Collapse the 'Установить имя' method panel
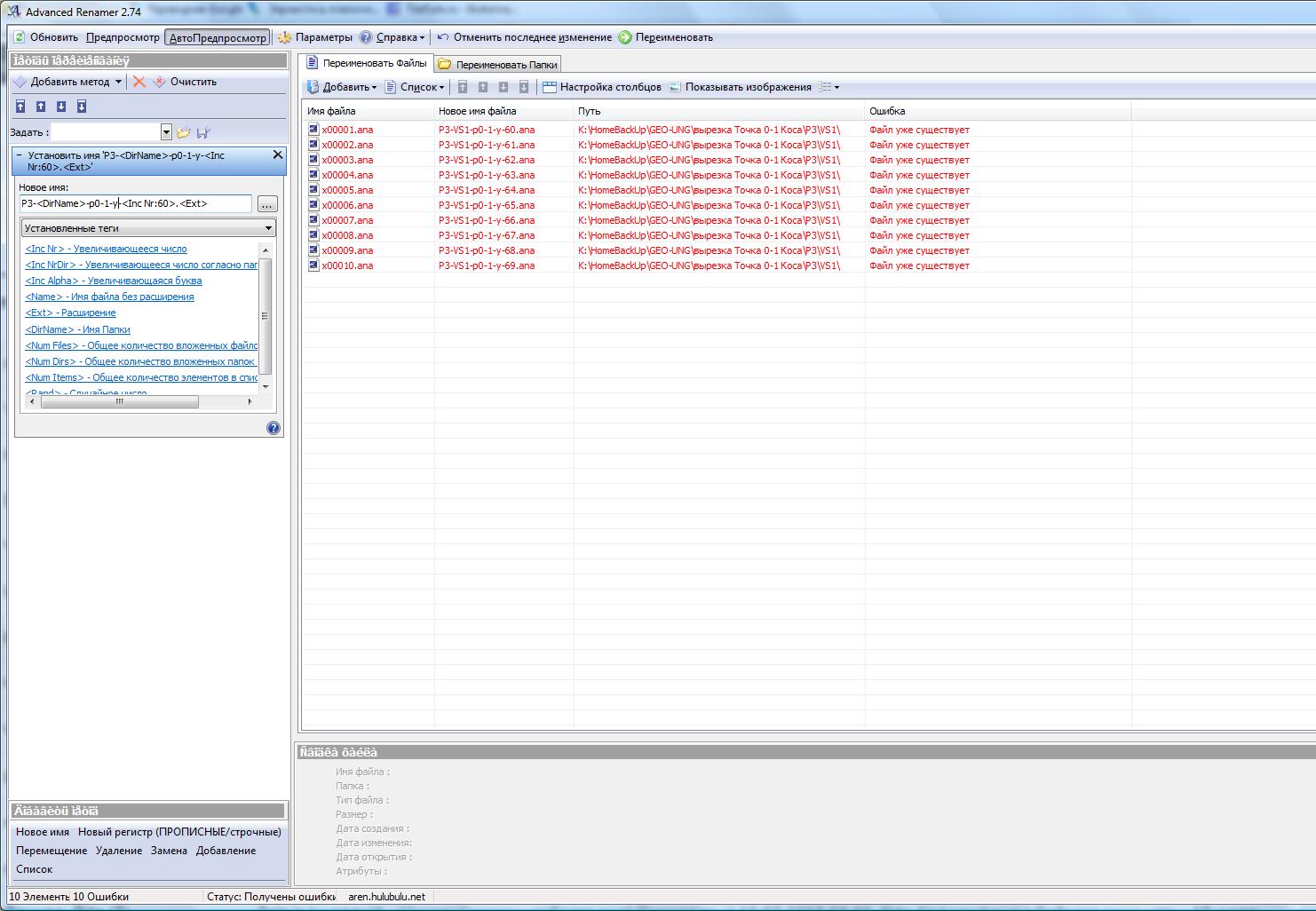 (20, 155)
